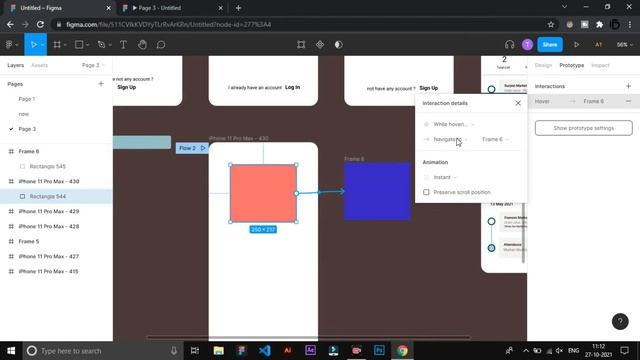Open the Figma main menu icon
Image resolution: width=640 pixels, height=360 pixels.
coord(9,44)
